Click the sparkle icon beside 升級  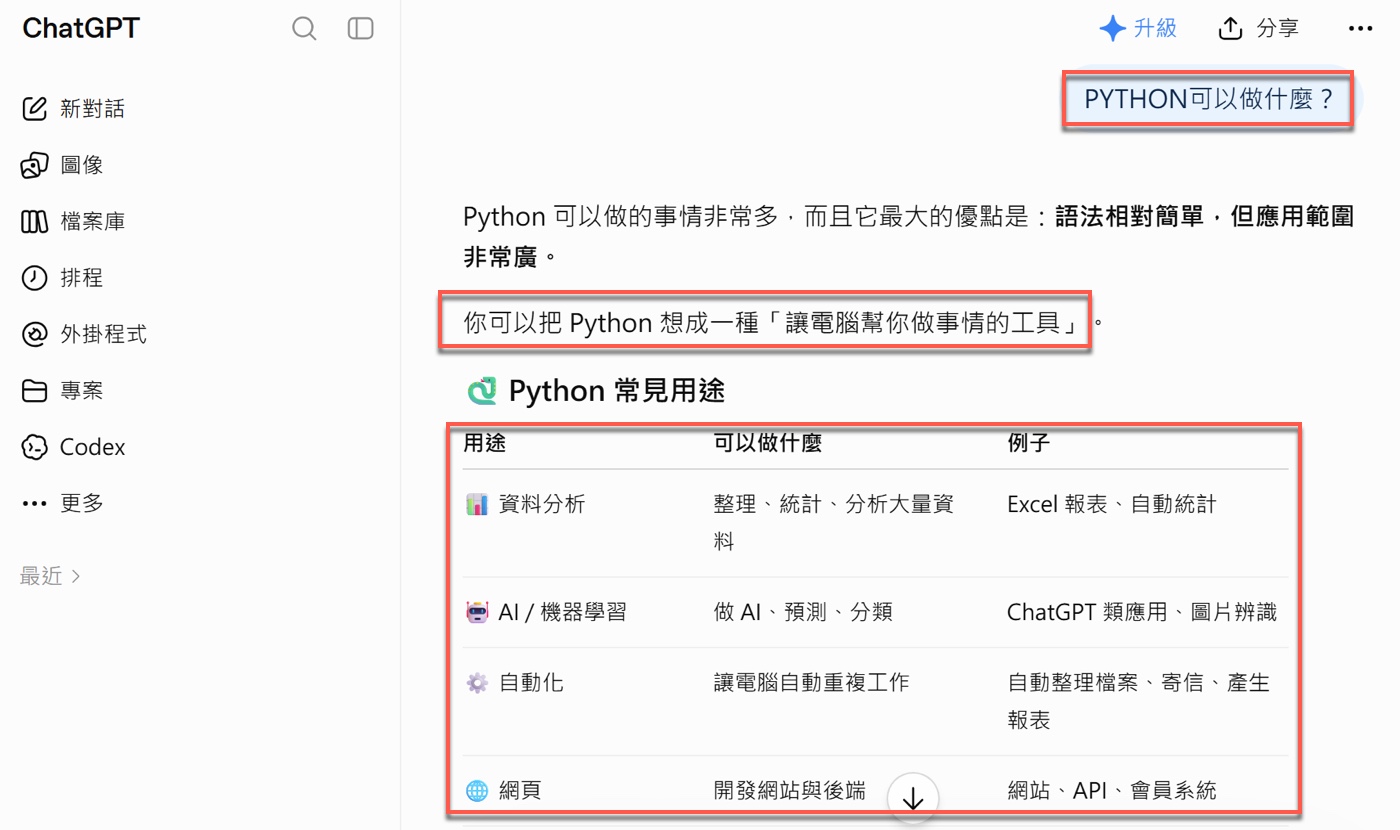point(1112,28)
